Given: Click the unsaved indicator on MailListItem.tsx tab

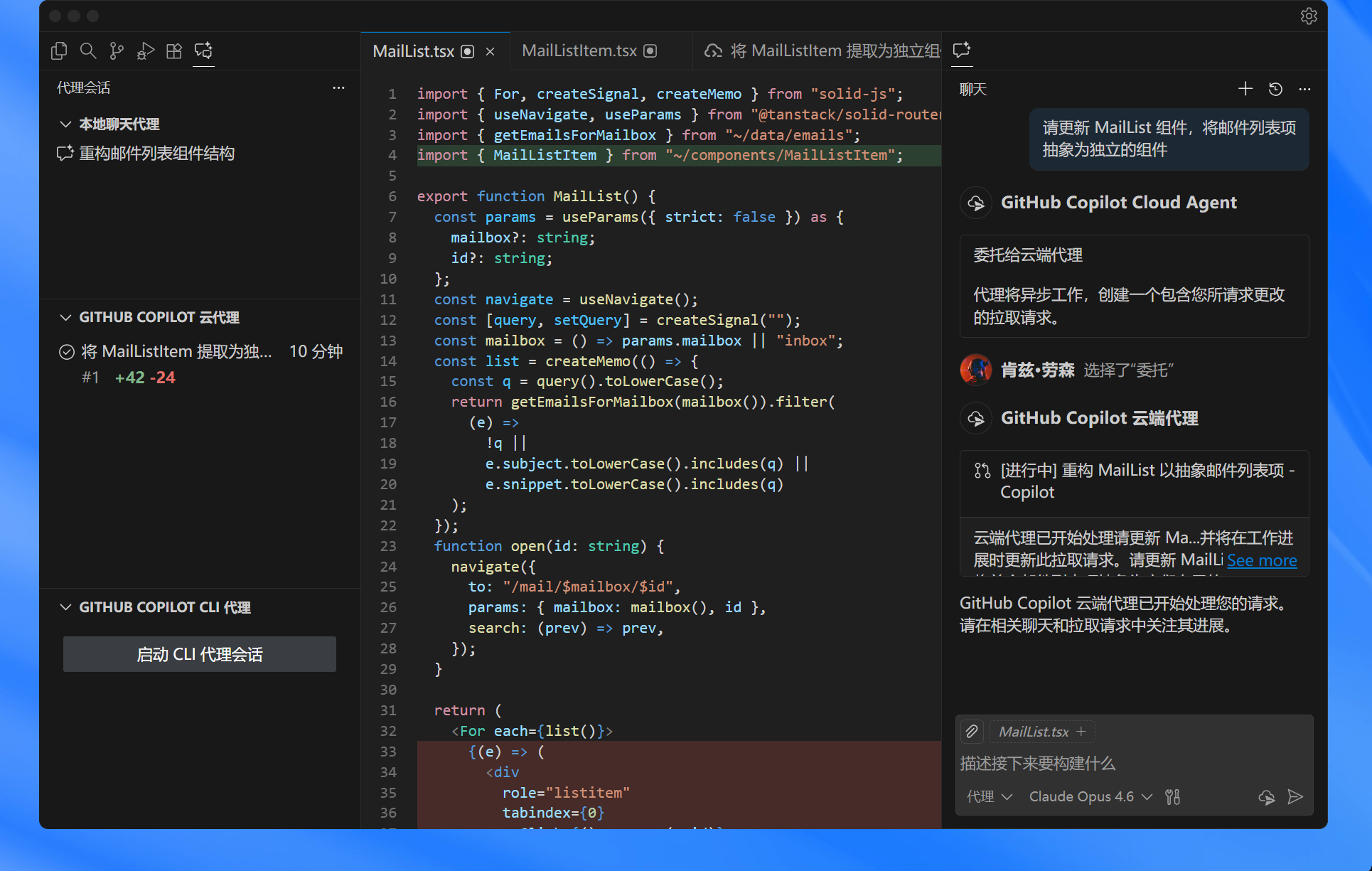Looking at the screenshot, I should click(650, 51).
